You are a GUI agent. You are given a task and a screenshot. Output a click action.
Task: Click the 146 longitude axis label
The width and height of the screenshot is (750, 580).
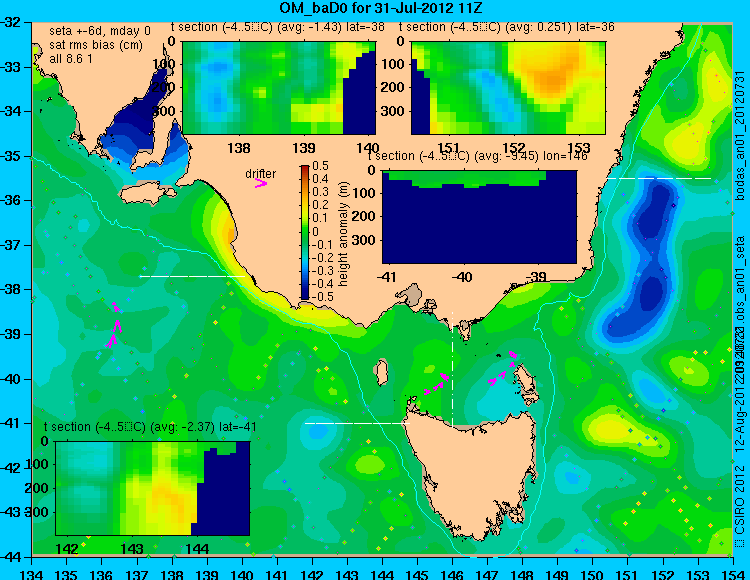[x=452, y=575]
